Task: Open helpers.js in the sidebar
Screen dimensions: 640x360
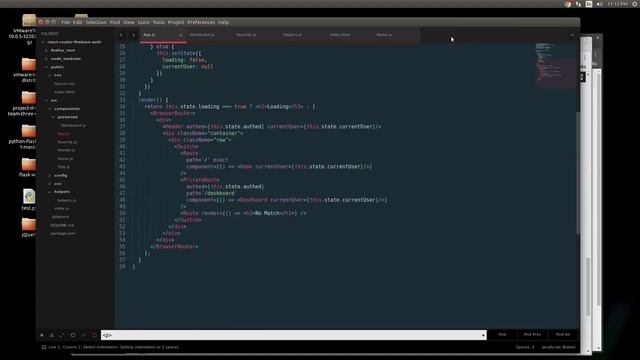Action: (x=67, y=200)
